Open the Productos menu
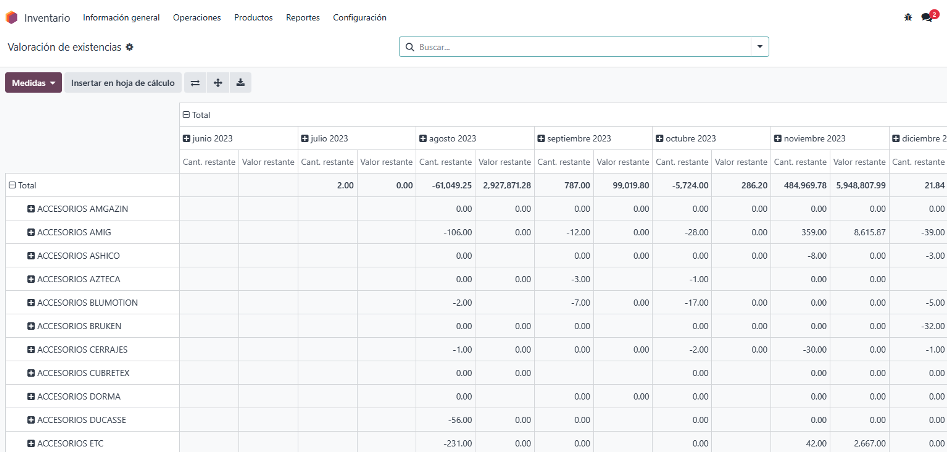This screenshot has width=951, height=452. pos(254,18)
